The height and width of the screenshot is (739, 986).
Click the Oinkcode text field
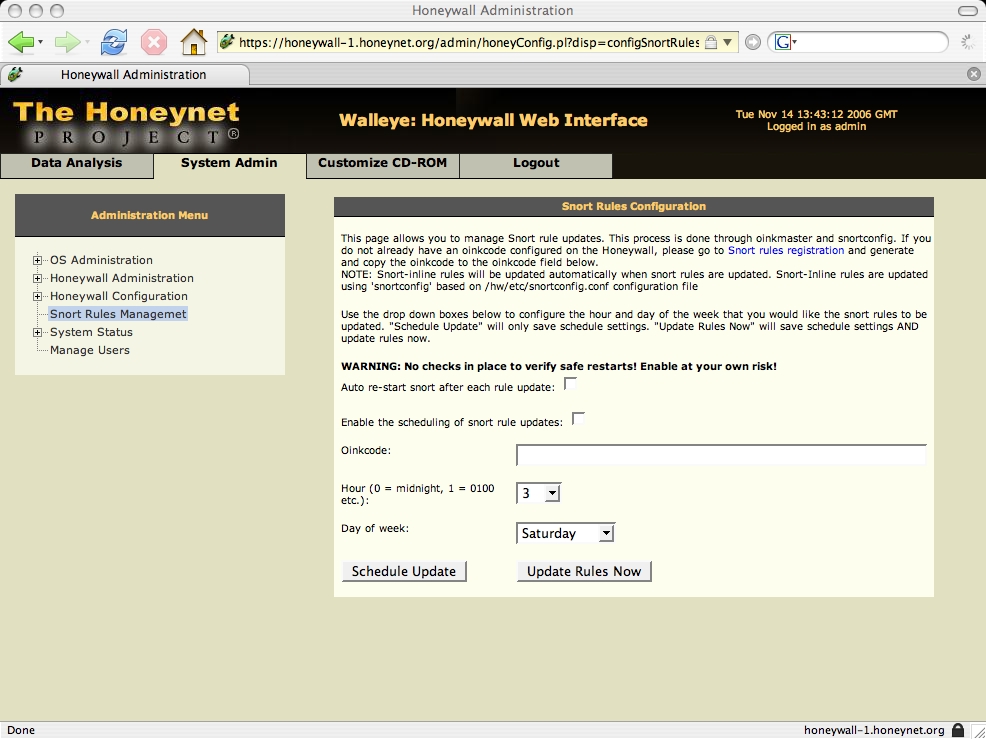pos(721,455)
